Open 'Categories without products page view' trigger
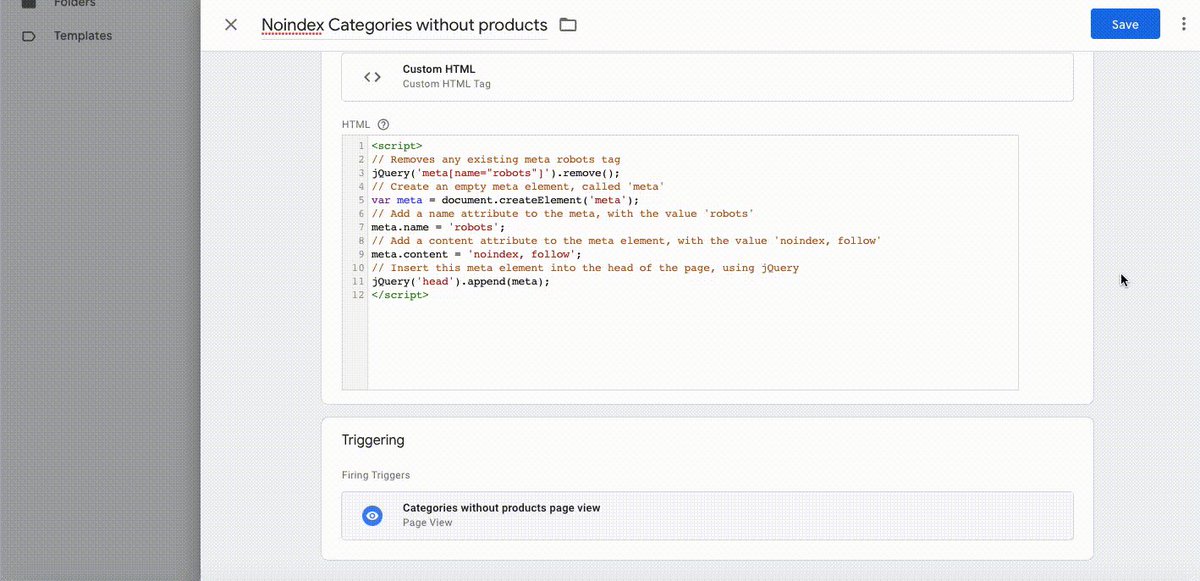 click(x=707, y=515)
